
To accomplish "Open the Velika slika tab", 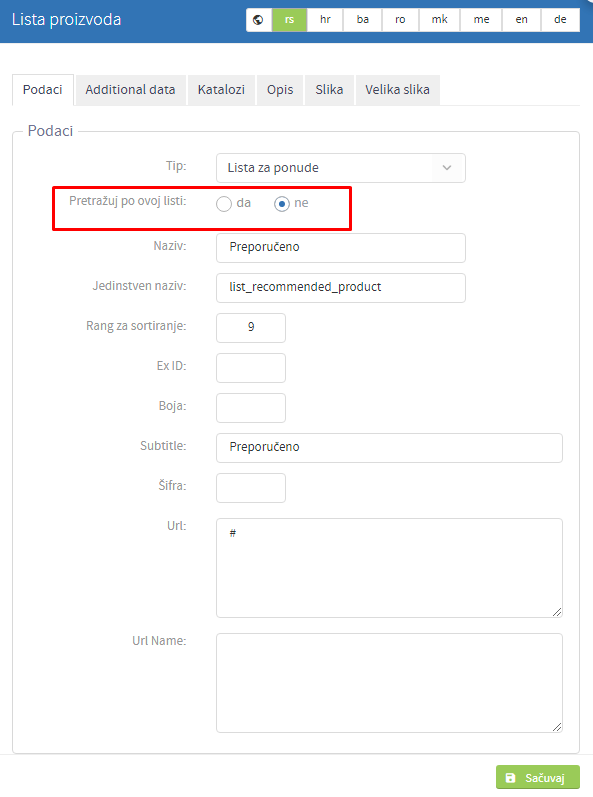I will pyautogui.click(x=397, y=90).
